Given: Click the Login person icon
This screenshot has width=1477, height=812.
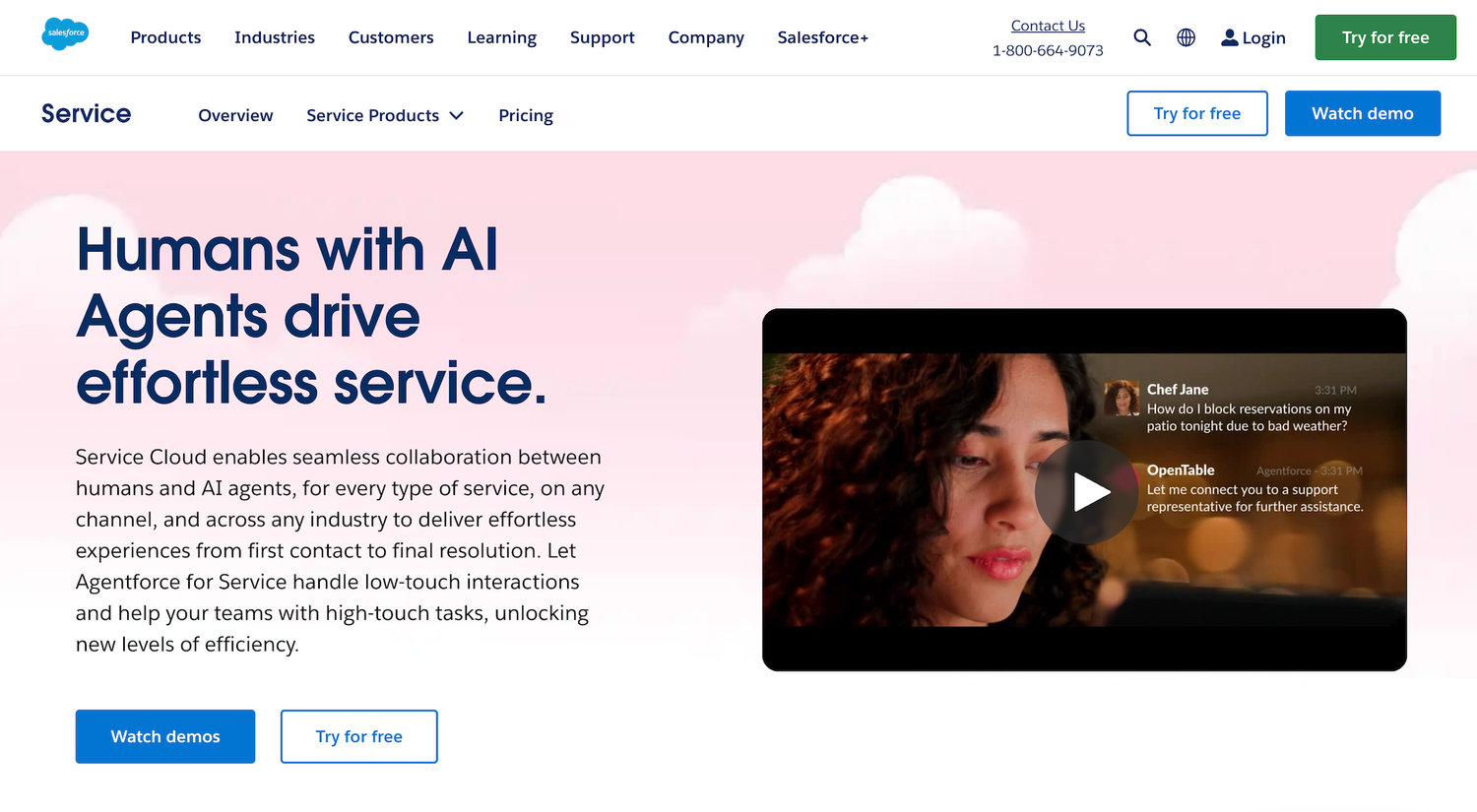Looking at the screenshot, I should [1229, 37].
